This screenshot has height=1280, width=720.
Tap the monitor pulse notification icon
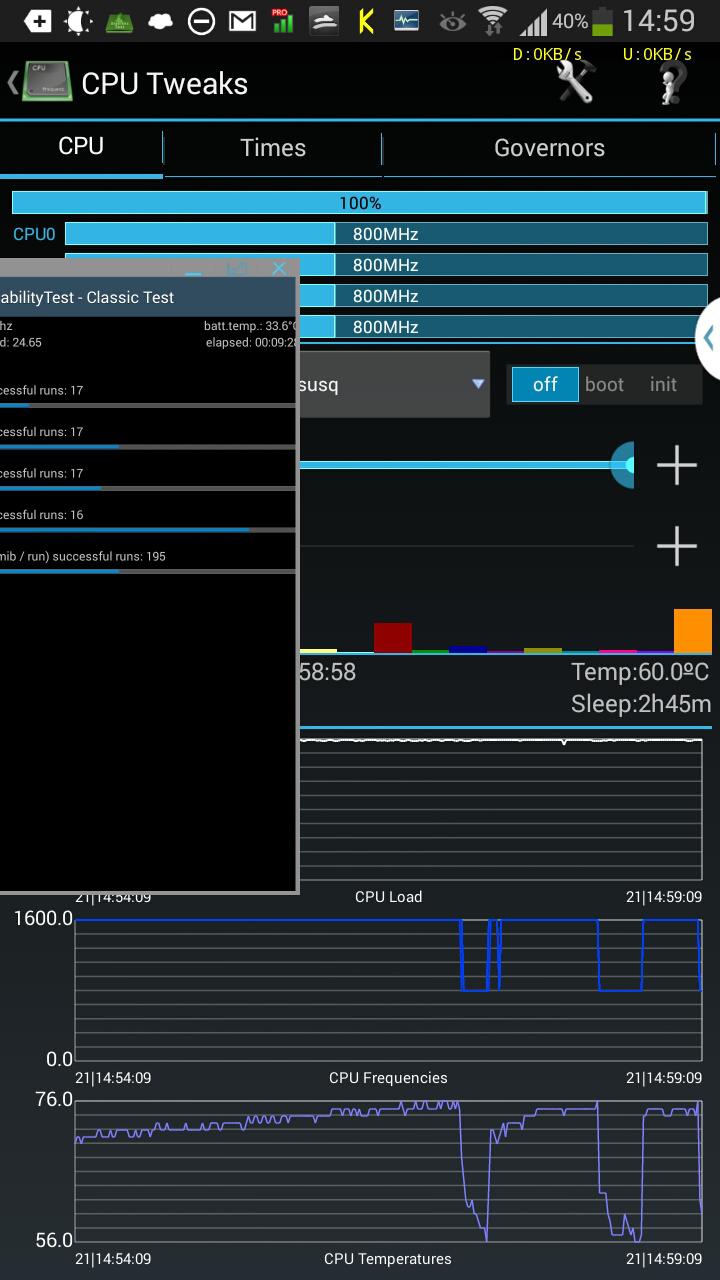(x=406, y=21)
